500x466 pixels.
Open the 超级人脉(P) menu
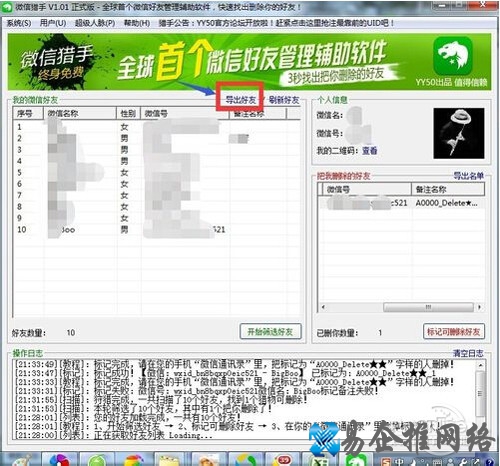[95, 23]
